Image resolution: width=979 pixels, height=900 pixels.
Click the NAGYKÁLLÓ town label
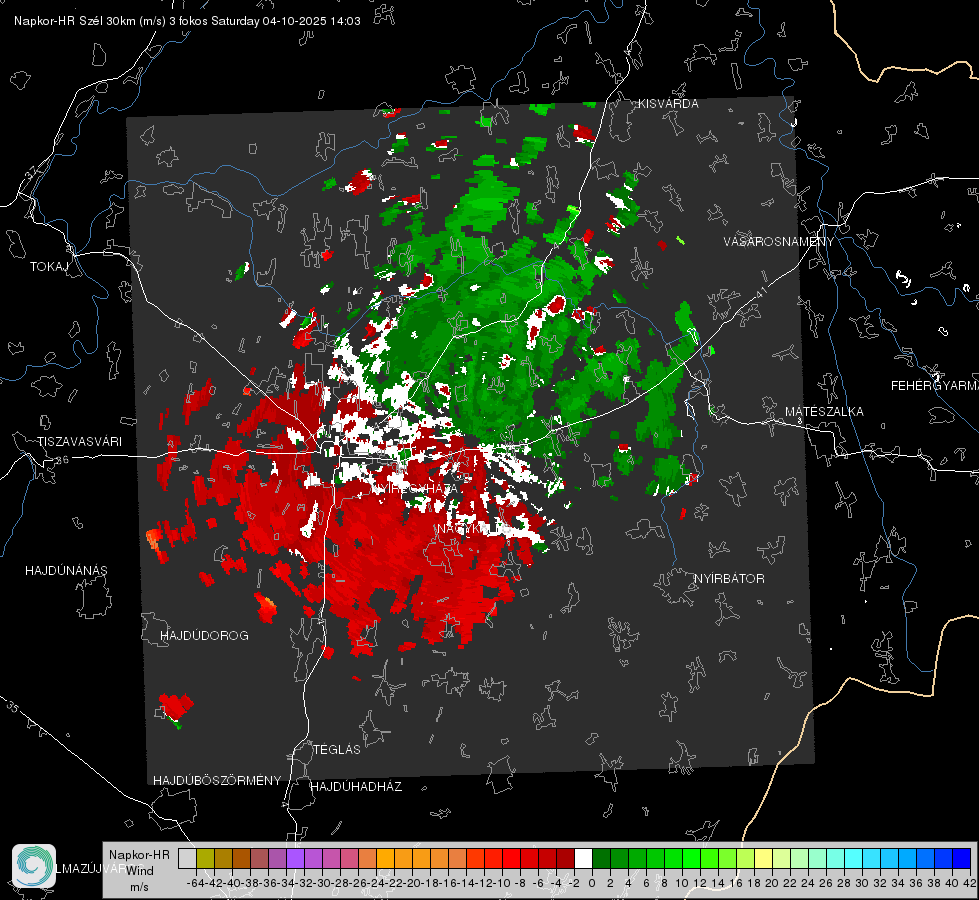point(473,529)
